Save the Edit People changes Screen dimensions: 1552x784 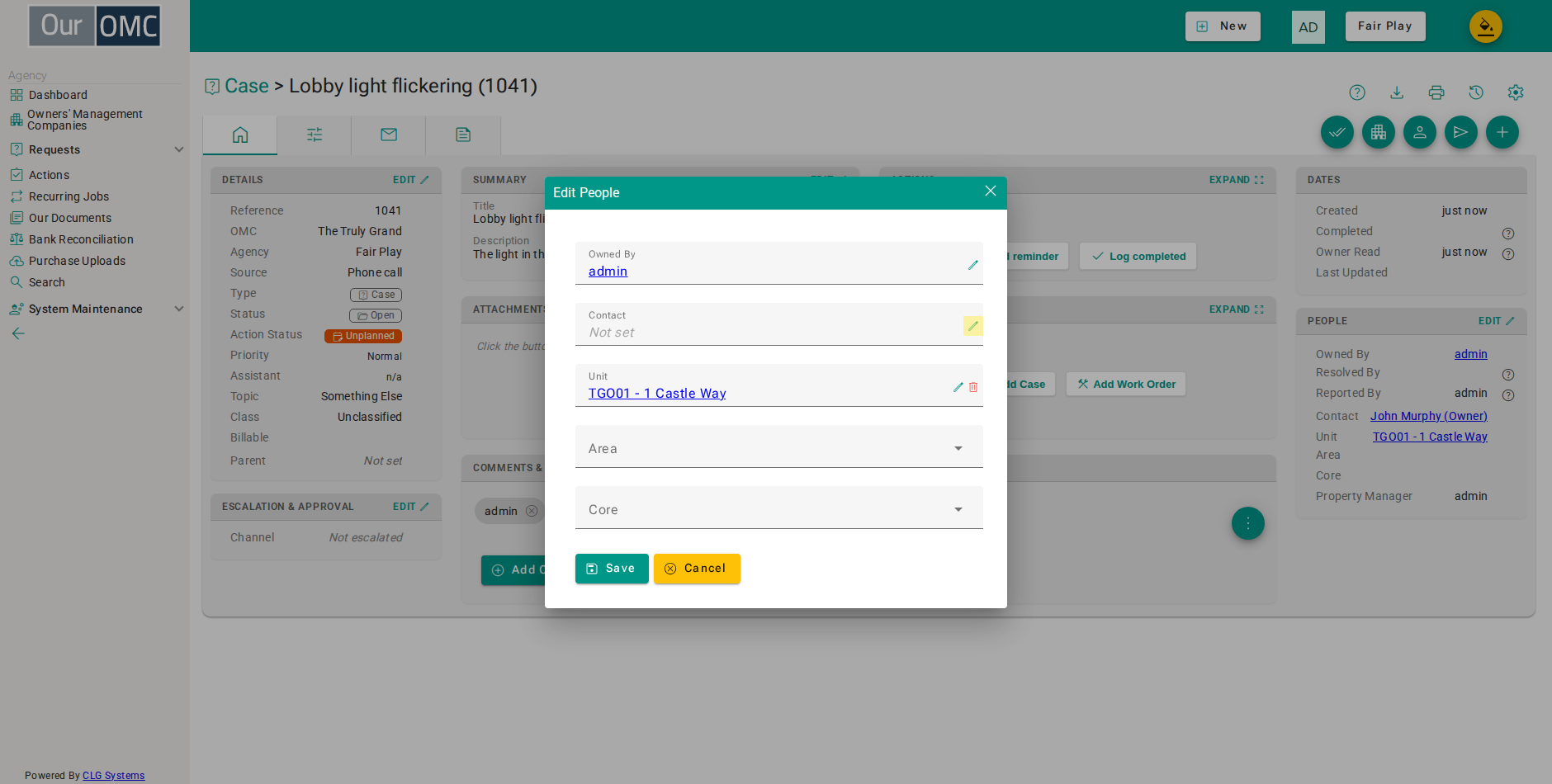(x=612, y=569)
